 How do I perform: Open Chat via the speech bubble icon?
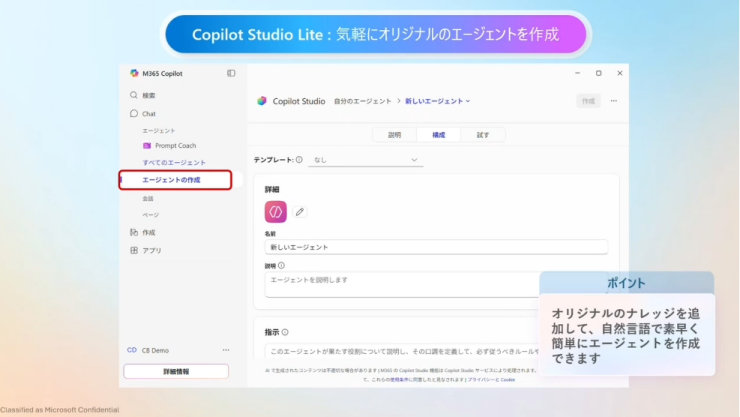click(134, 113)
